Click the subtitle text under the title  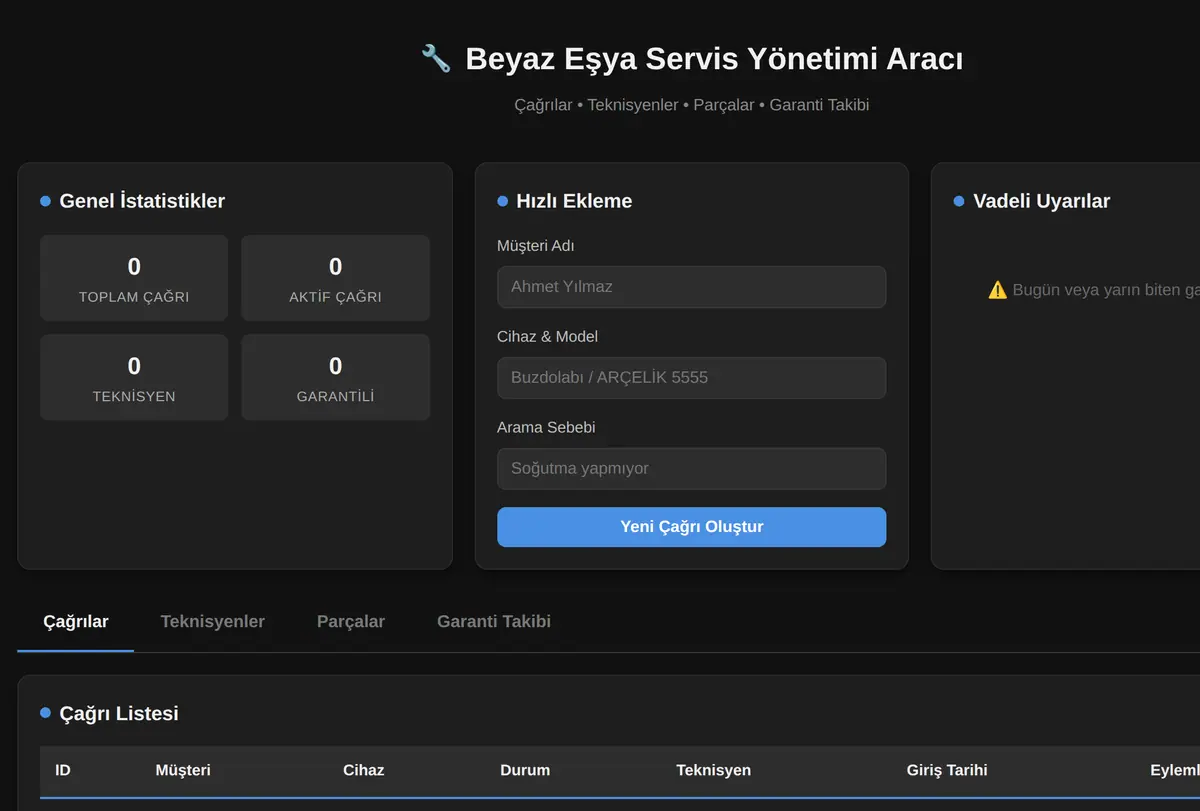coord(692,105)
